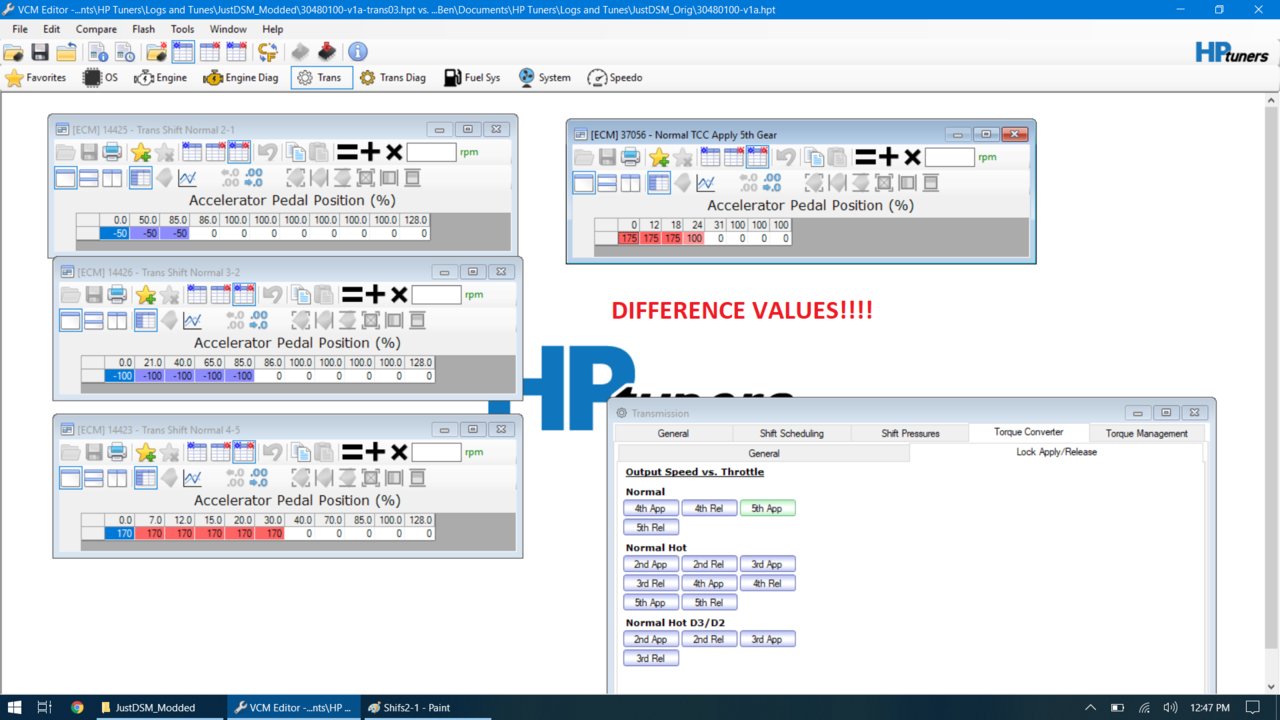
Task: Open the Favorites section
Action: pos(36,77)
